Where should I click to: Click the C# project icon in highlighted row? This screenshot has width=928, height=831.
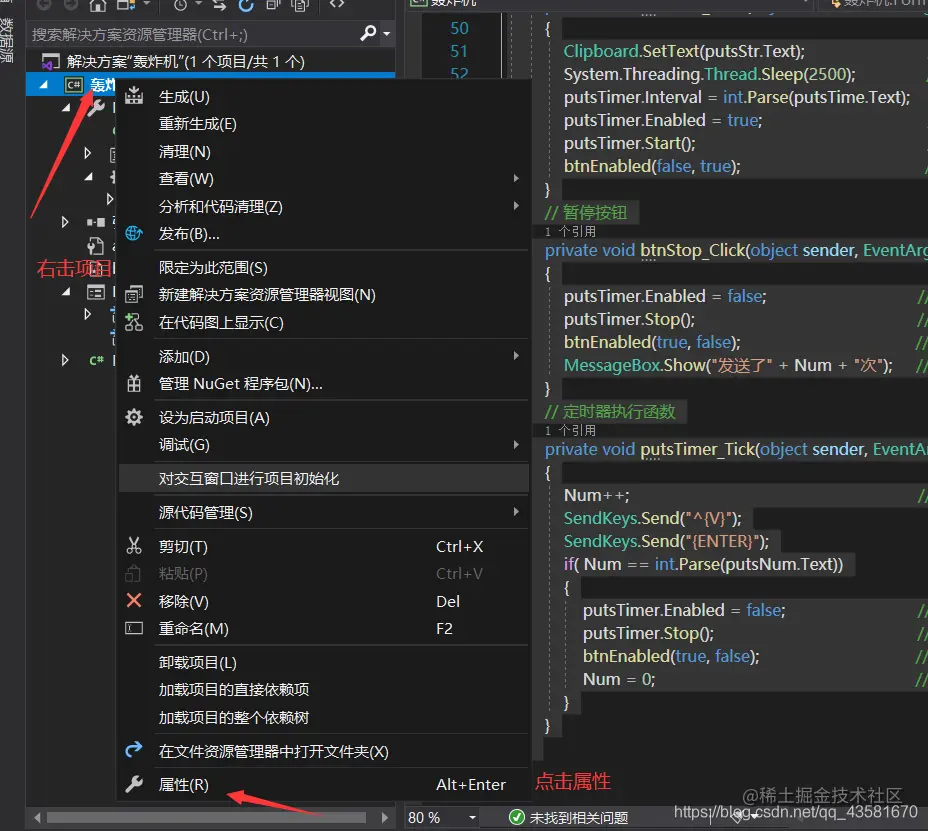click(73, 85)
